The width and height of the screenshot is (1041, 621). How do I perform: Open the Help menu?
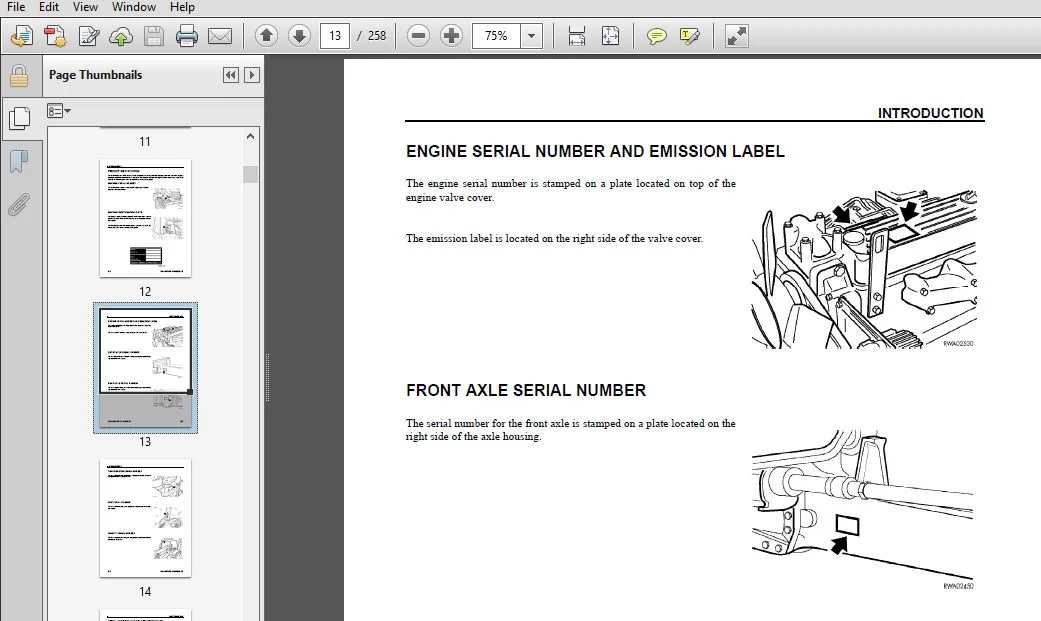pyautogui.click(x=182, y=7)
